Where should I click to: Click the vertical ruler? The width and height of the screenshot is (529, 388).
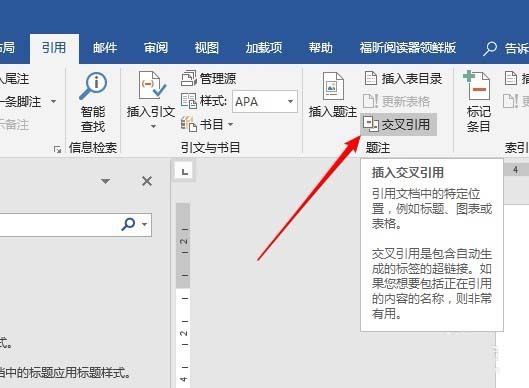pos(184,295)
